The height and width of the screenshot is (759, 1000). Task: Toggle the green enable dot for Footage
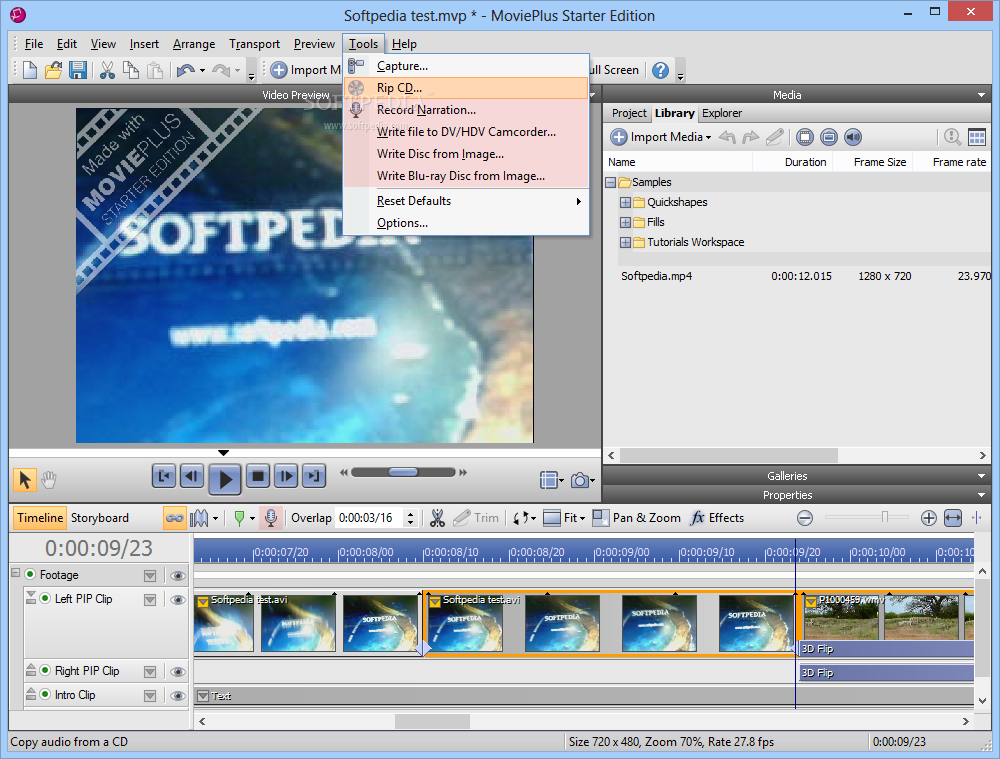pos(29,574)
